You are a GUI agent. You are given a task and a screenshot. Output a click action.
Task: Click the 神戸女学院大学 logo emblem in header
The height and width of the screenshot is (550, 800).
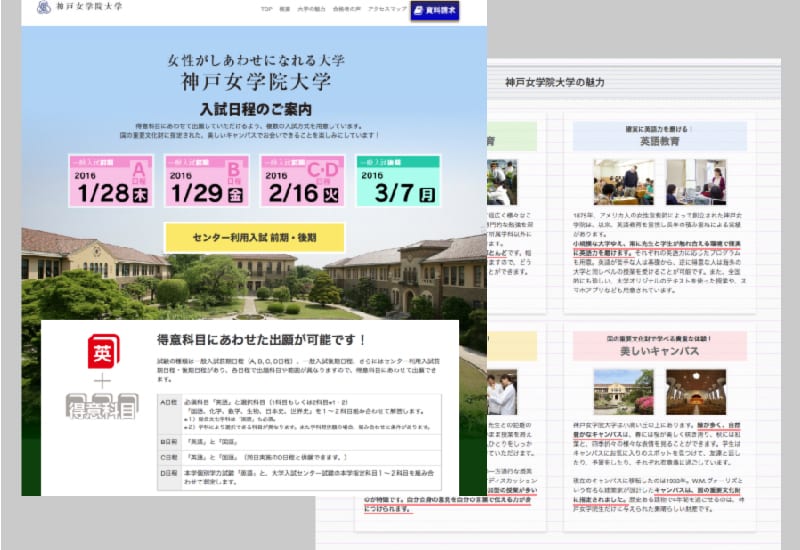click(x=44, y=7)
